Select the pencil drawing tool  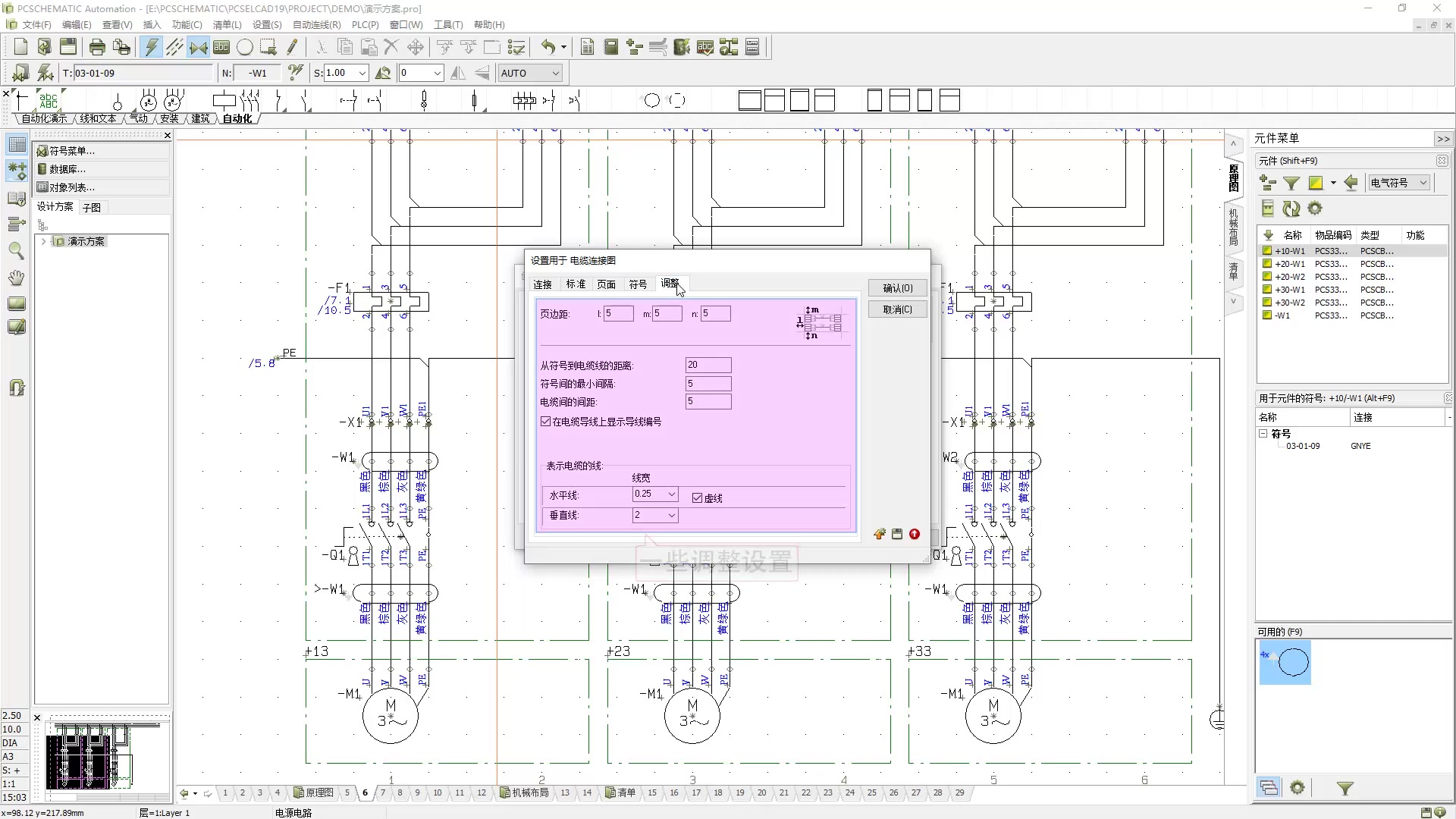click(293, 46)
